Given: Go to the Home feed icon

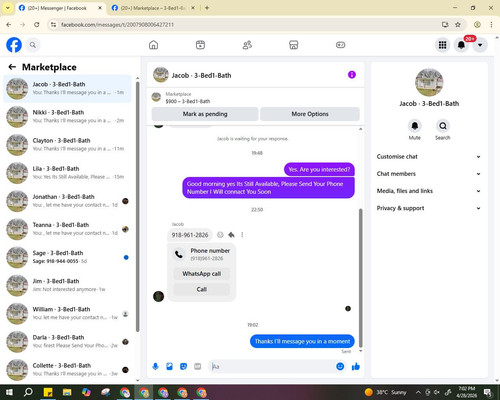Looking at the screenshot, I should click(x=153, y=45).
